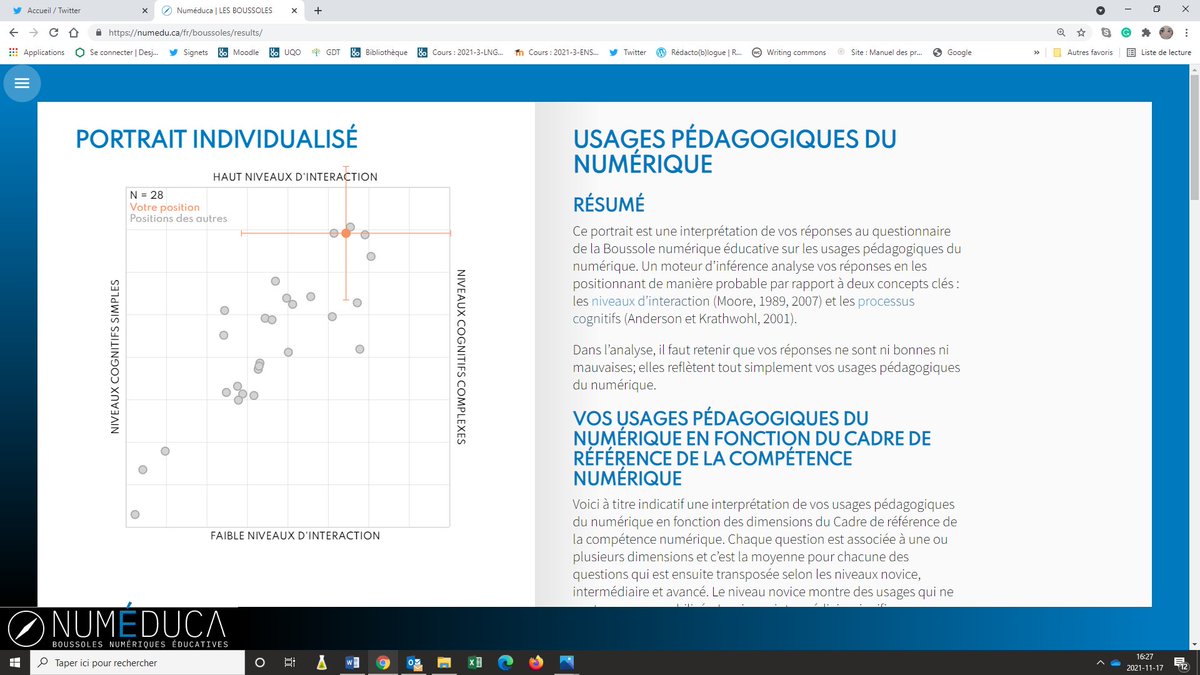Select the Numéduca | LES BOUSSOLES tab
1200x675 pixels.
[x=231, y=10]
